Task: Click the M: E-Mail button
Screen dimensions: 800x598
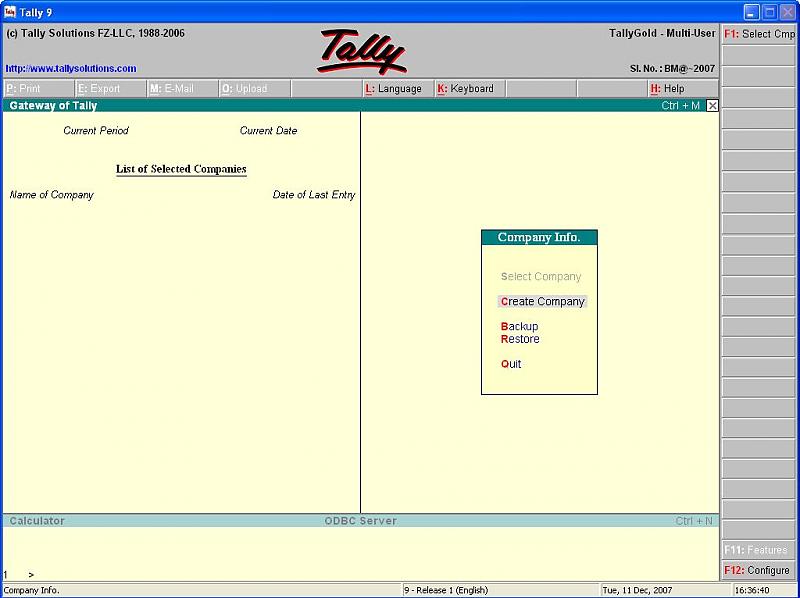Action: (x=183, y=88)
